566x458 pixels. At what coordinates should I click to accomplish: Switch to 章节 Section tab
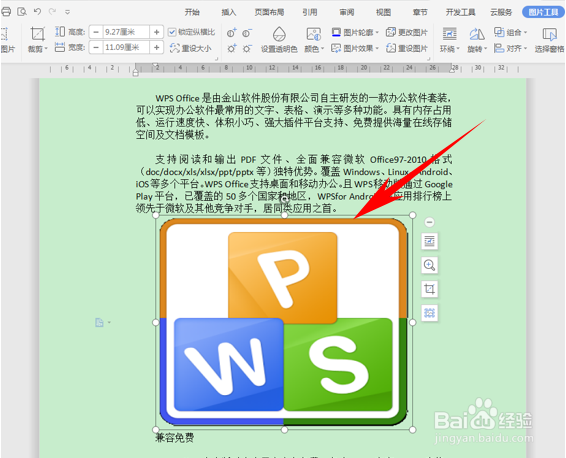(x=420, y=12)
